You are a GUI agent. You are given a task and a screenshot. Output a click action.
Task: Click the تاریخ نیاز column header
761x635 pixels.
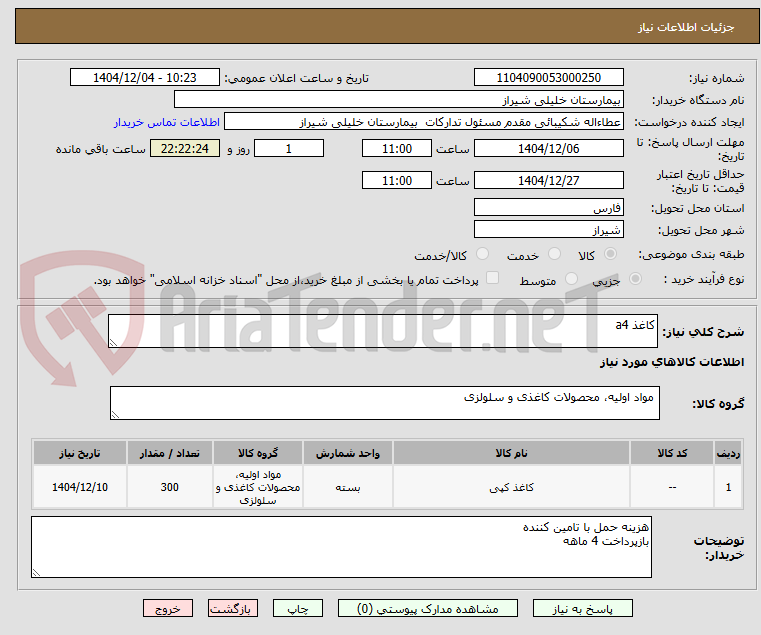(80, 453)
